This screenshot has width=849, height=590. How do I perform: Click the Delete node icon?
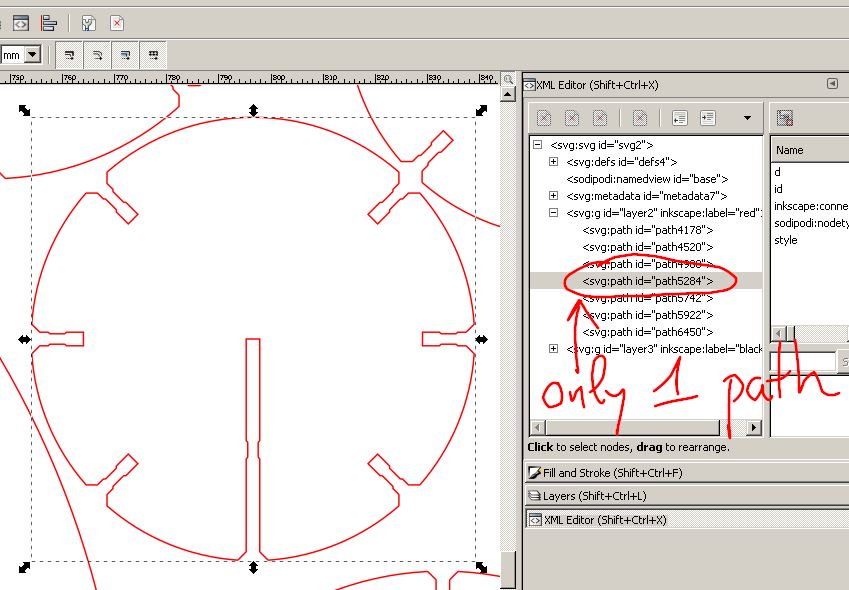point(640,117)
